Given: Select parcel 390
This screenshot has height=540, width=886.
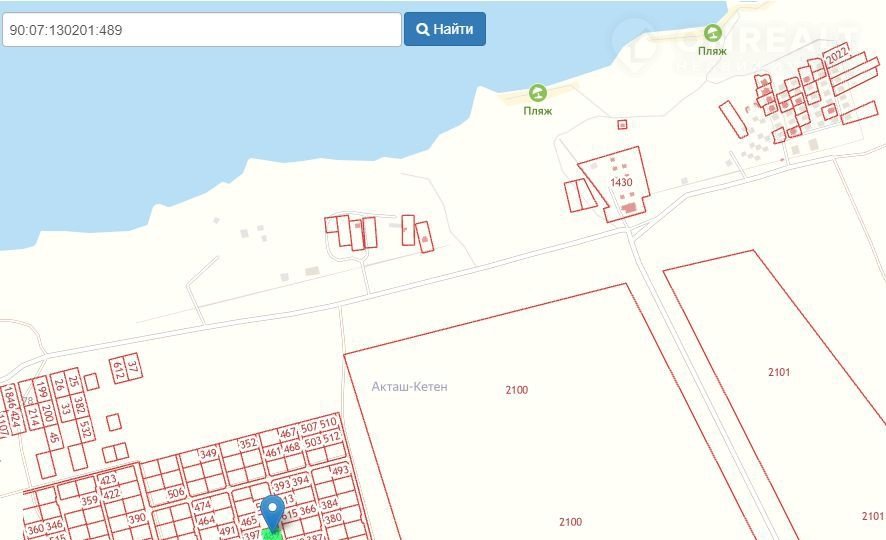Looking at the screenshot, I should [136, 519].
